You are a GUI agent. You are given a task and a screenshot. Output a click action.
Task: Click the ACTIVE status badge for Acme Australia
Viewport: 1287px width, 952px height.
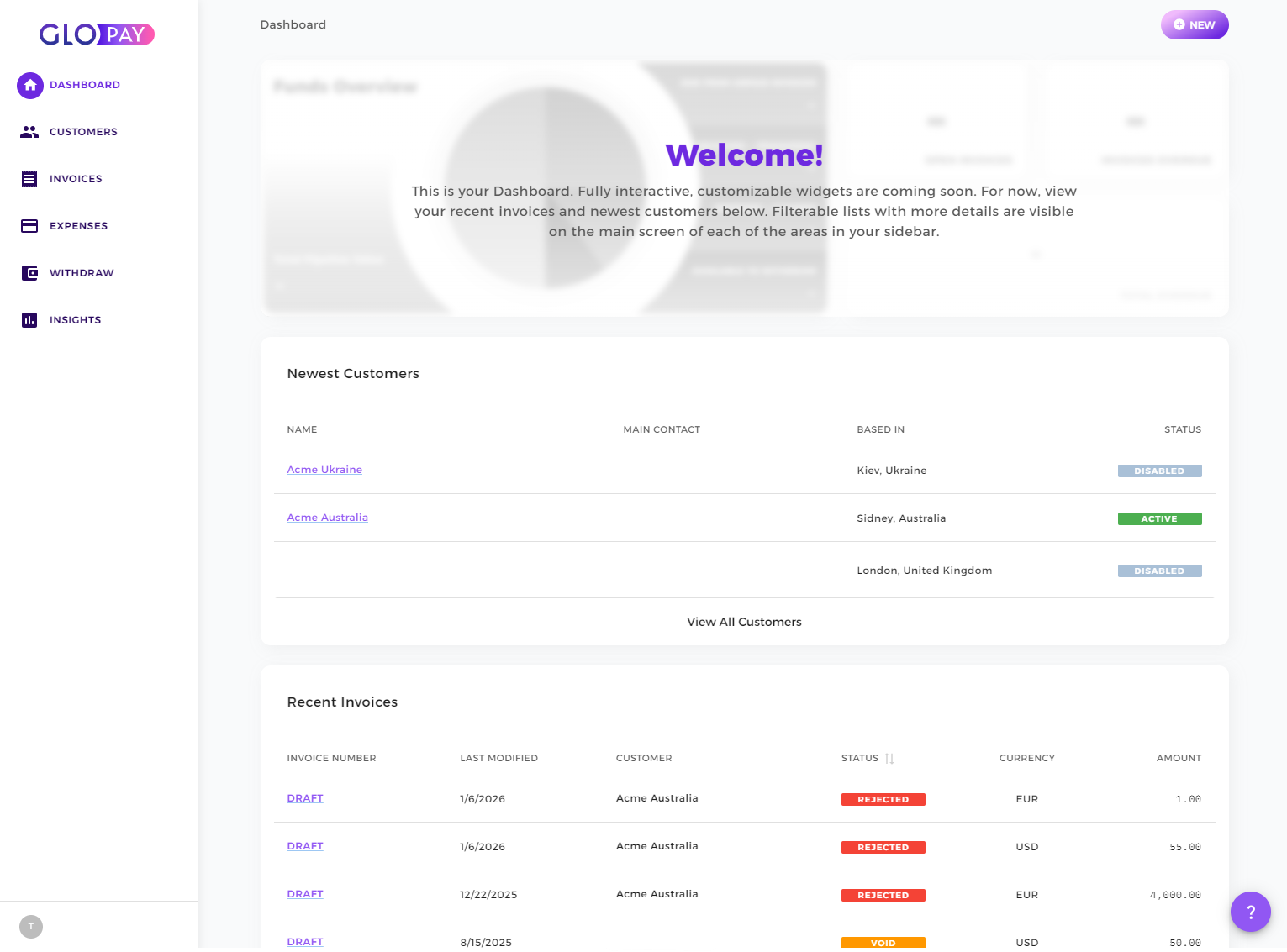point(1160,518)
